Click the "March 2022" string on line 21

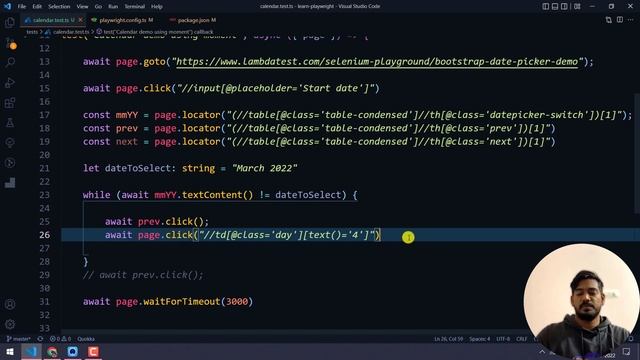(x=264, y=168)
